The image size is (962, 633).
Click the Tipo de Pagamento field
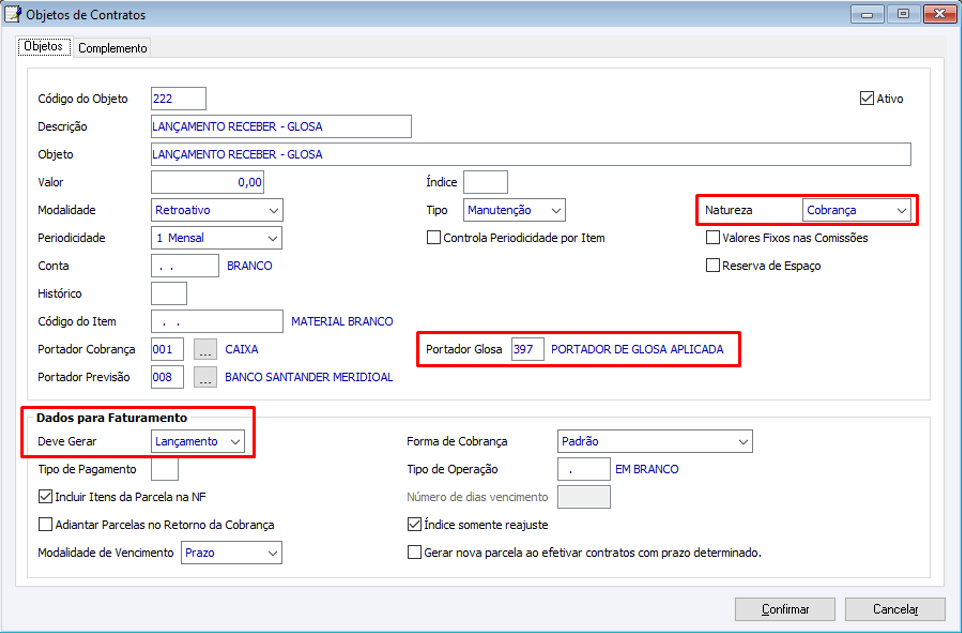(164, 469)
